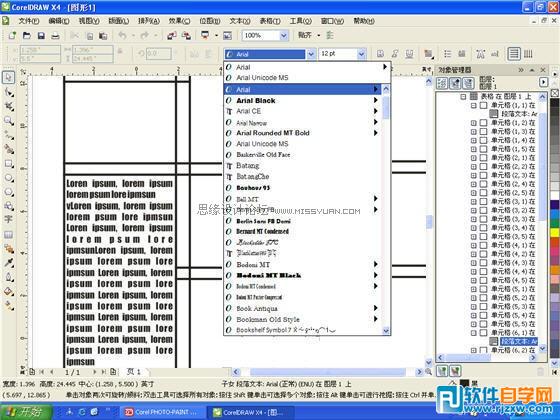The height and width of the screenshot is (420, 560).
Task: Open the 文本(X) menu
Action: pyautogui.click(x=240, y=21)
